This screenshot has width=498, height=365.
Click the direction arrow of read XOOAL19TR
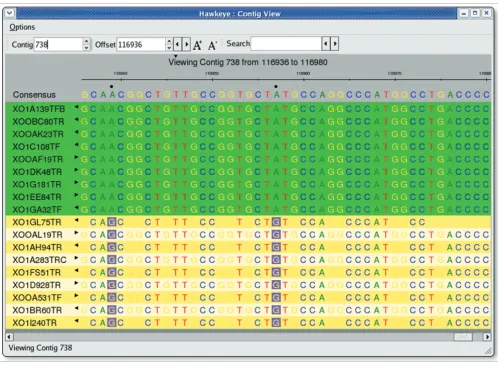[76, 233]
